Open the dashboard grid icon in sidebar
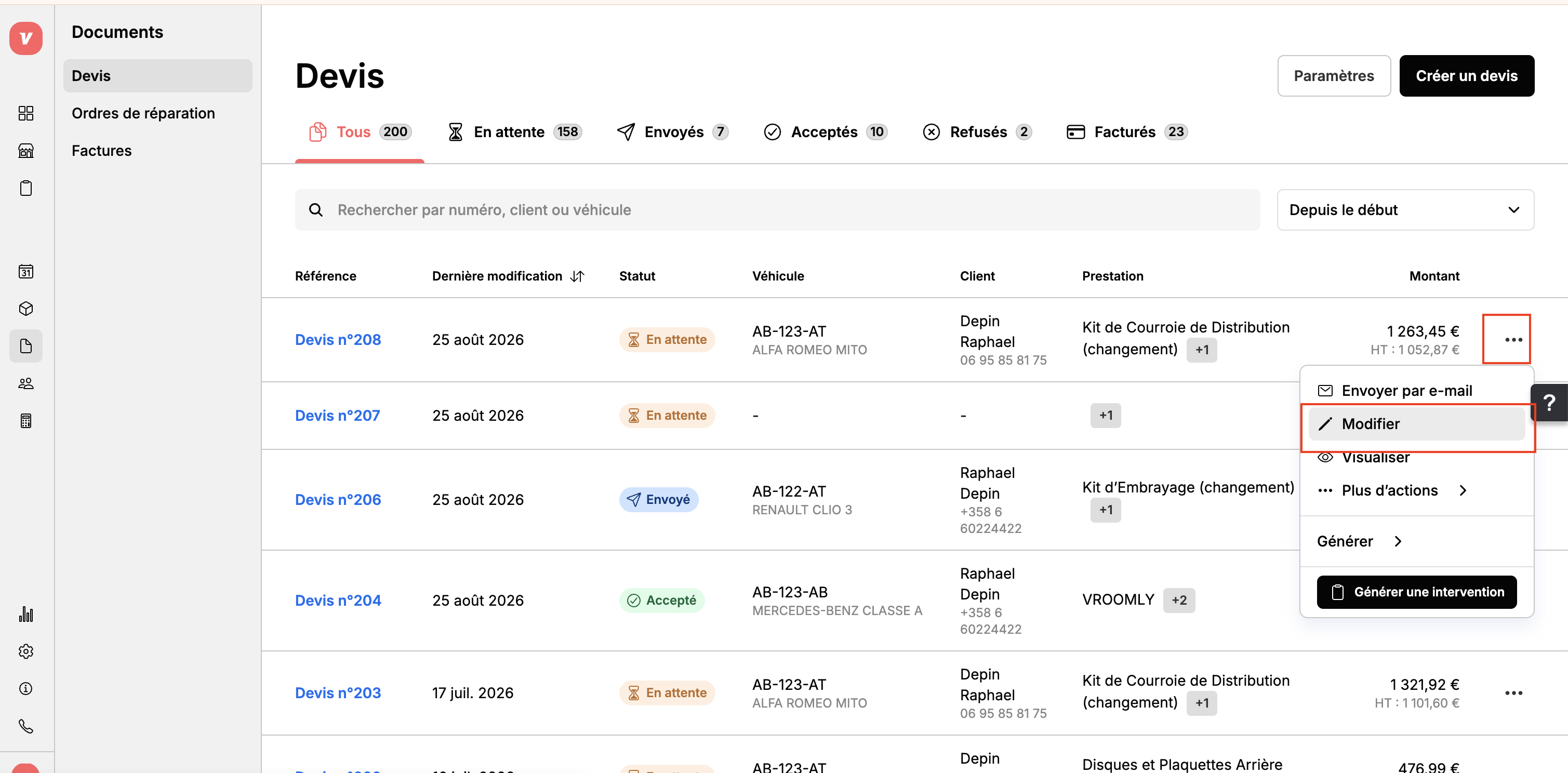Screen dimensions: 1568x773 click(25, 113)
